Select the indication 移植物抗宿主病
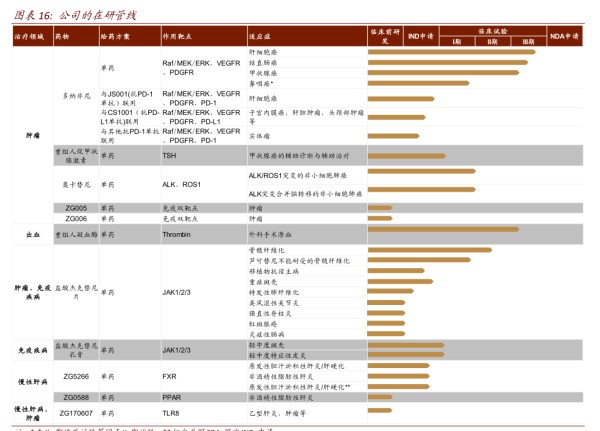The image size is (600, 431). click(x=274, y=271)
